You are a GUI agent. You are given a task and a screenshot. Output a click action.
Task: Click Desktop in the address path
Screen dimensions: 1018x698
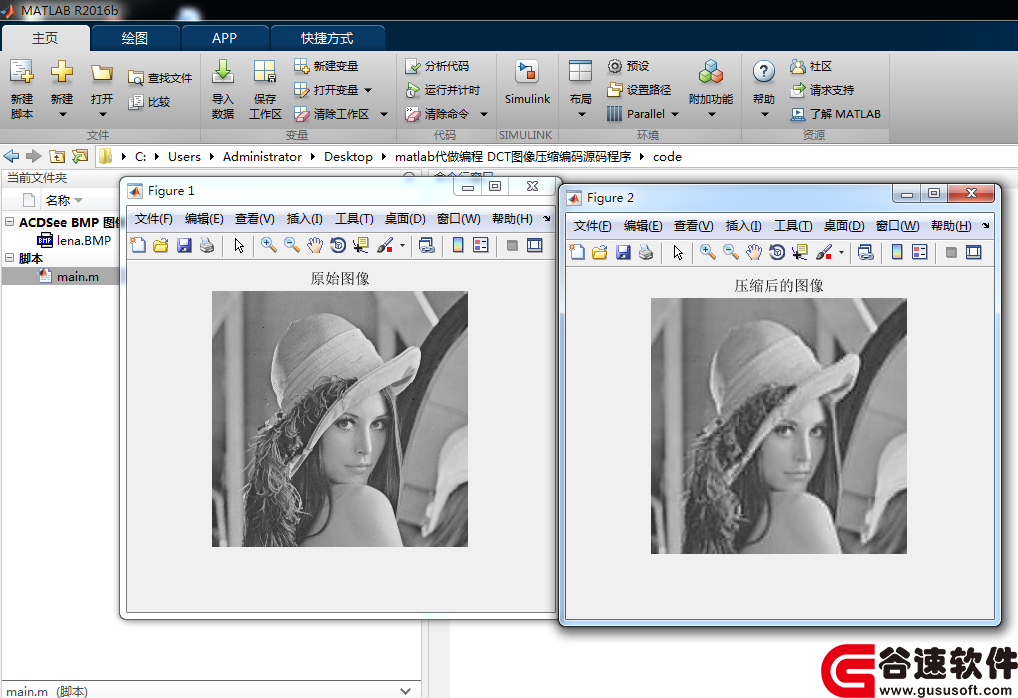pyautogui.click(x=349, y=156)
